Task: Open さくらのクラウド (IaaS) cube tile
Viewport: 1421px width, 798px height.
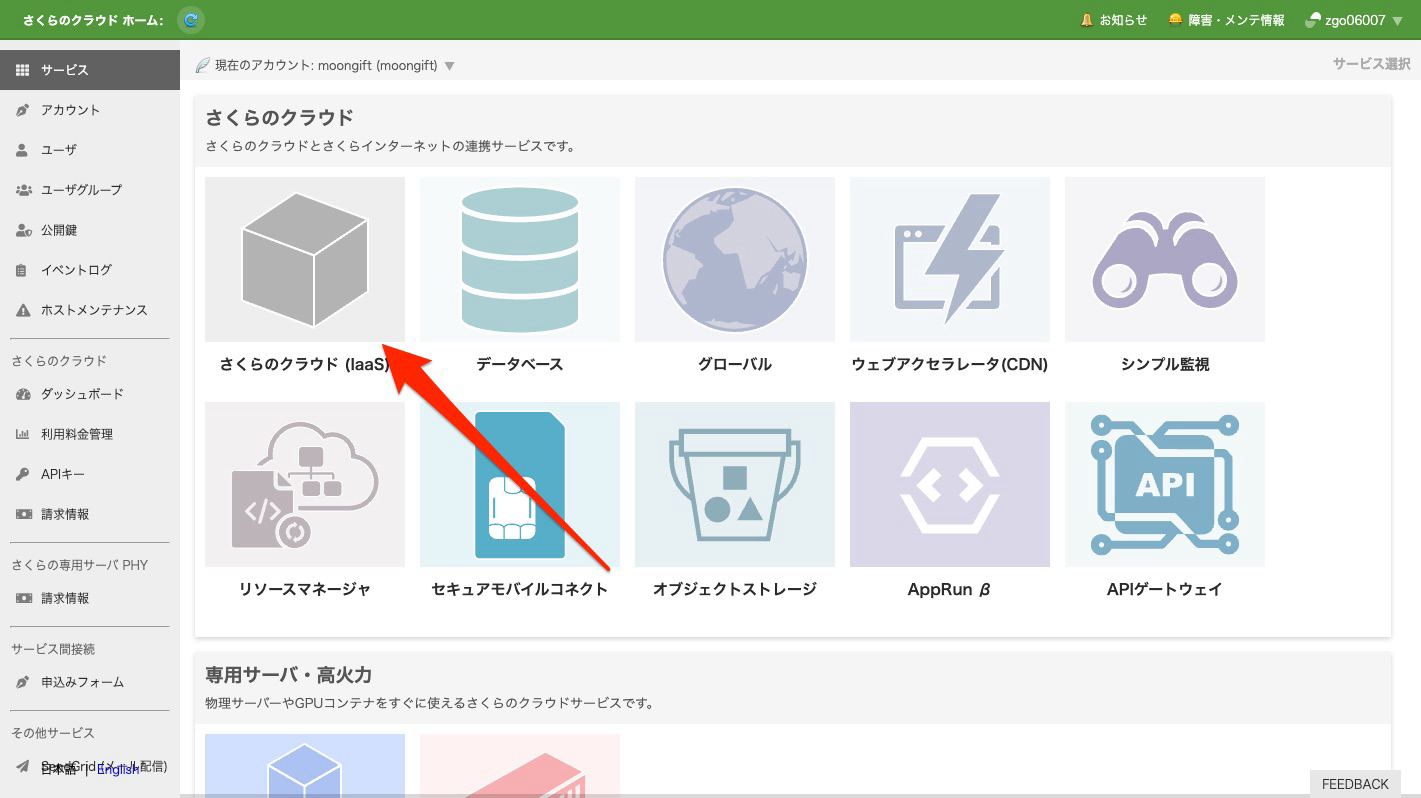Action: pos(305,277)
